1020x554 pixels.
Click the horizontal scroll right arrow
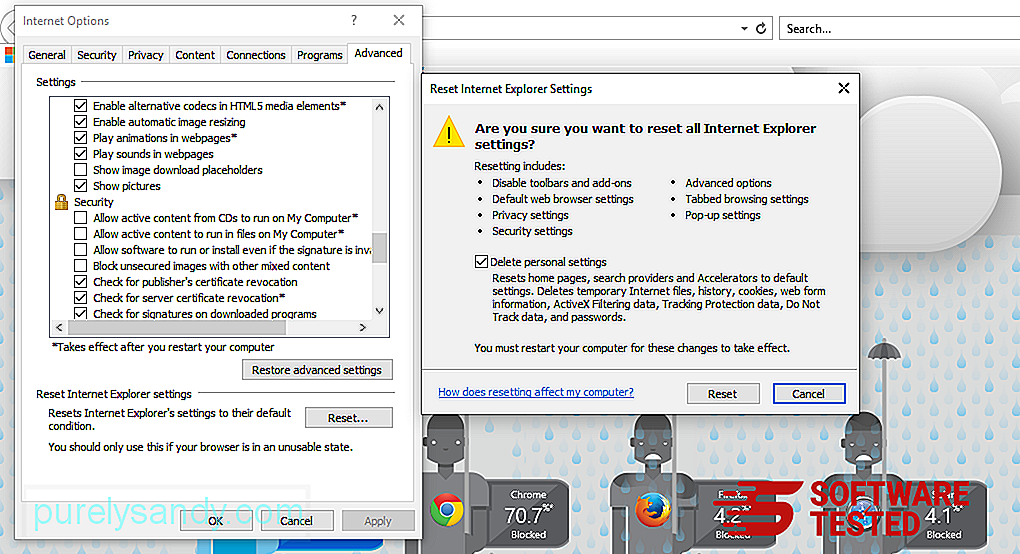[x=363, y=328]
